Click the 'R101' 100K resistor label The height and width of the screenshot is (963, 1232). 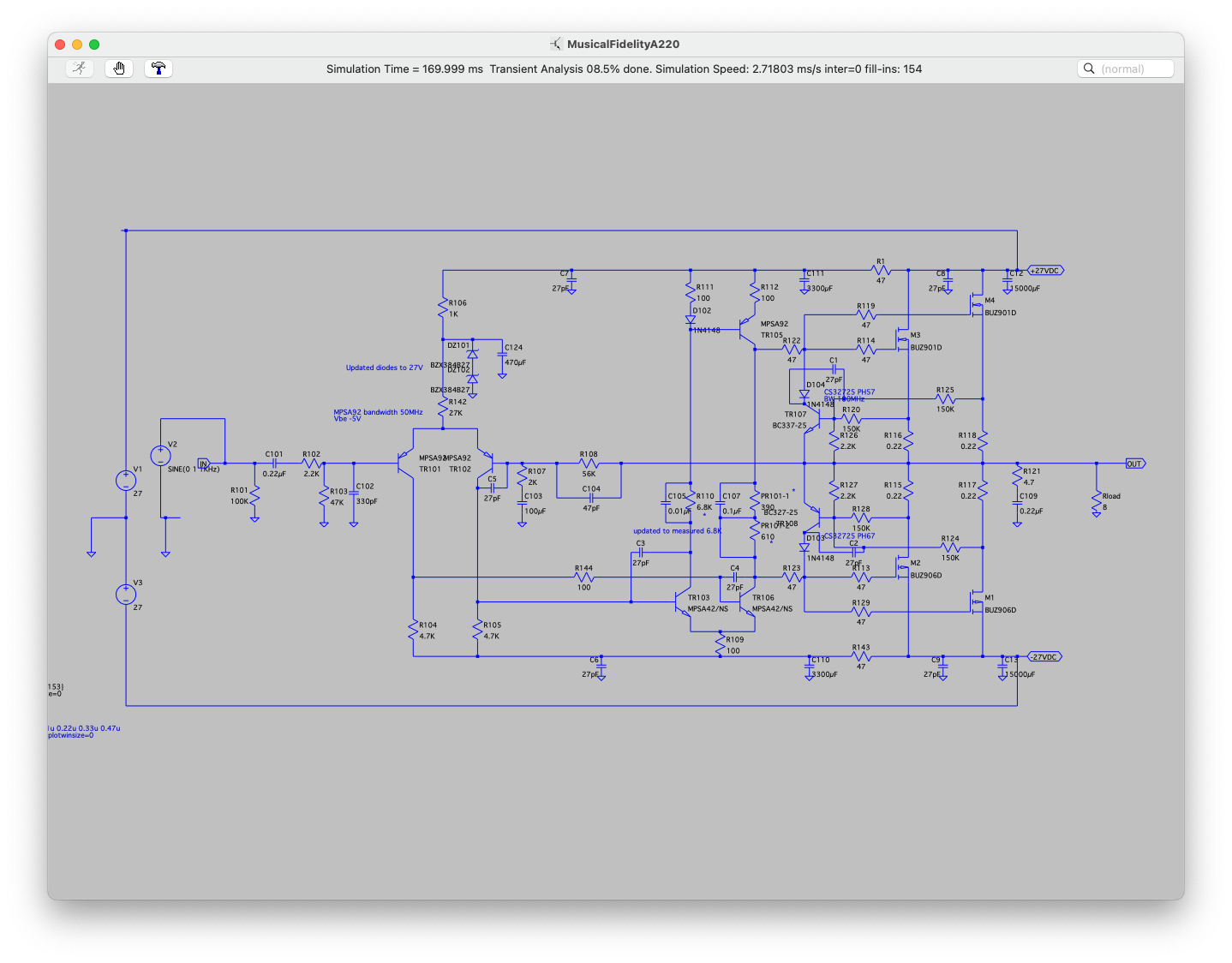[239, 491]
